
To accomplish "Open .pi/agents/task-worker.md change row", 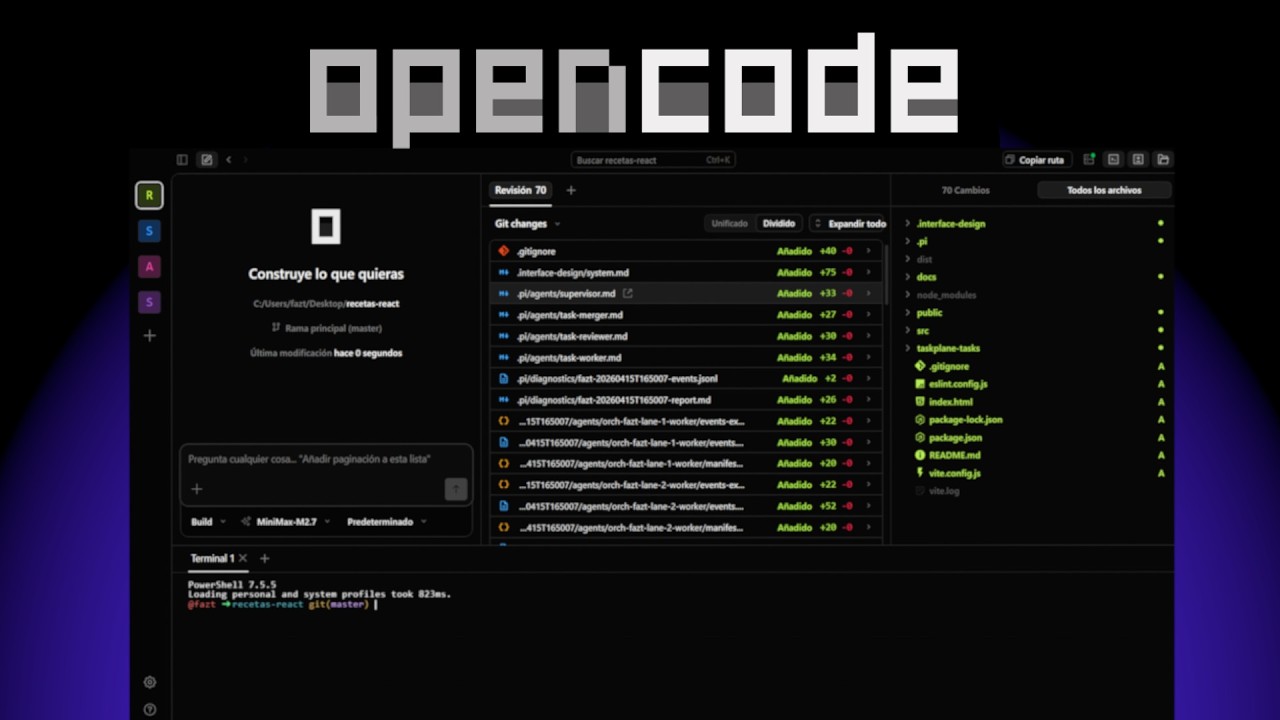I will click(686, 357).
